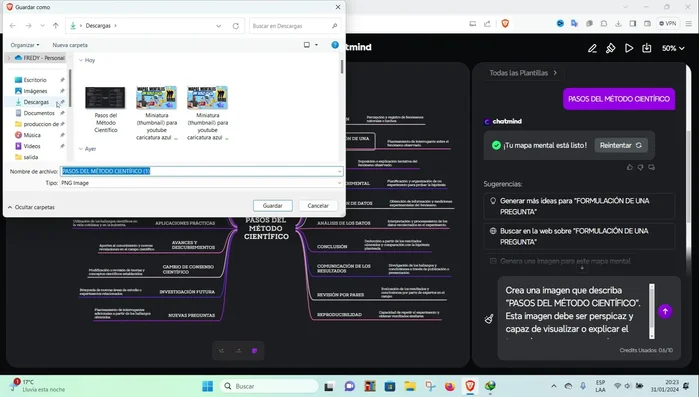Open Todas las Plantillas templates link

click(523, 73)
